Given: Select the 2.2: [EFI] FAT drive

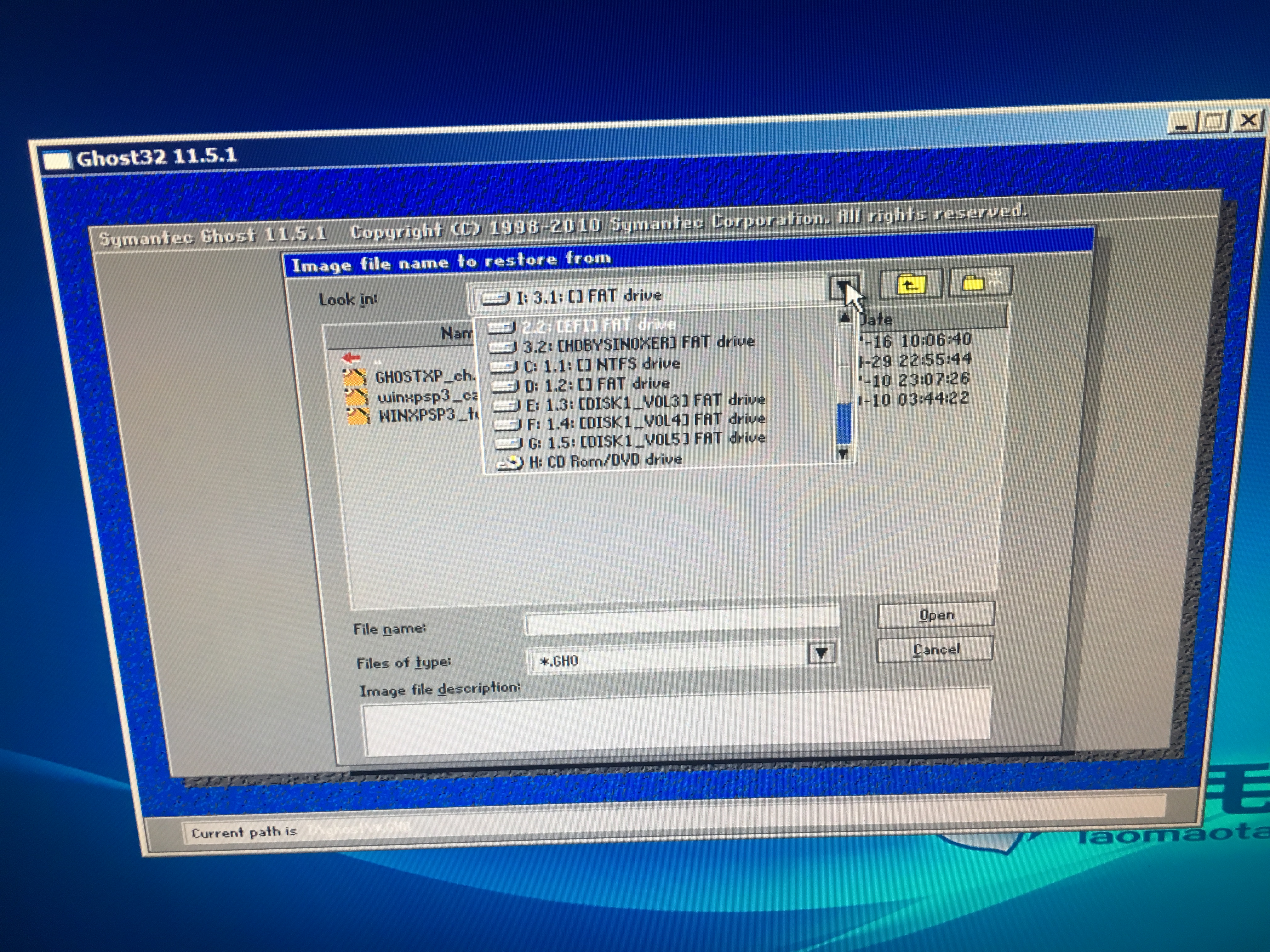Looking at the screenshot, I should [598, 326].
